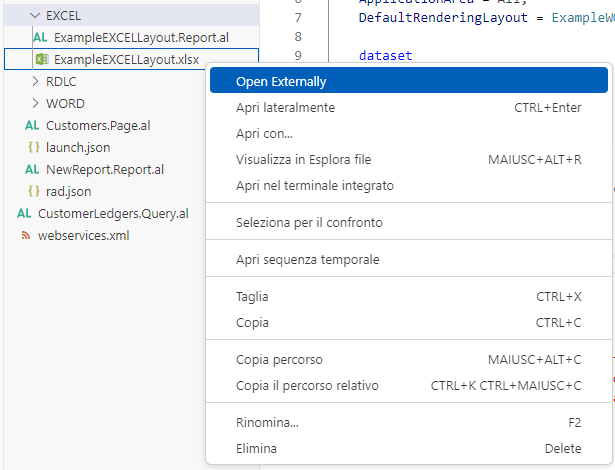Click the AL icon of Customers.Page.al

pos(32,126)
